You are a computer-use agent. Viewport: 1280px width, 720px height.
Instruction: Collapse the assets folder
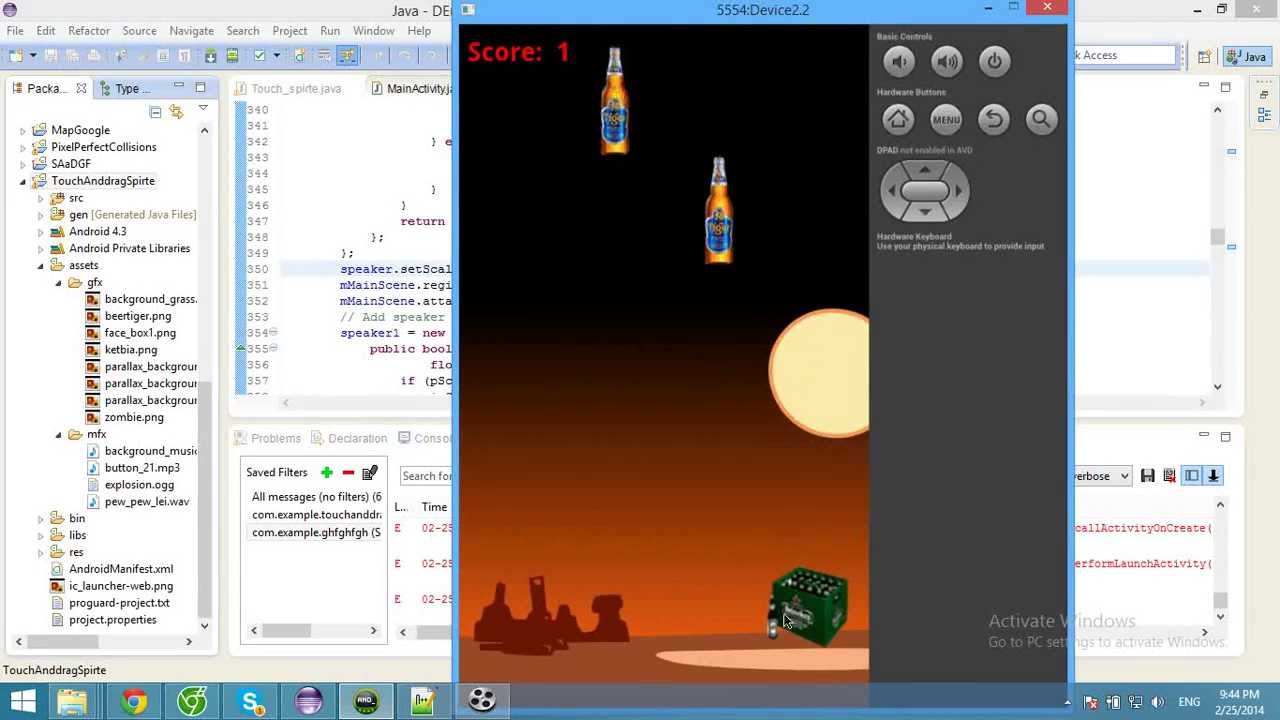point(41,266)
